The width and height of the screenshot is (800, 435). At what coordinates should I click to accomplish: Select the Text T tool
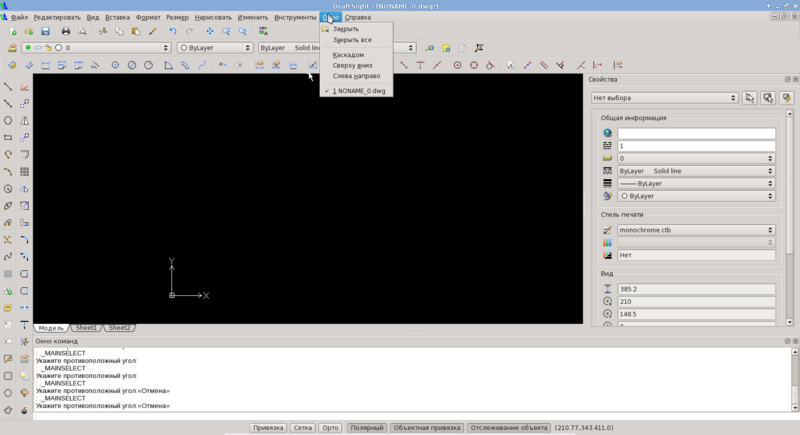(24, 325)
